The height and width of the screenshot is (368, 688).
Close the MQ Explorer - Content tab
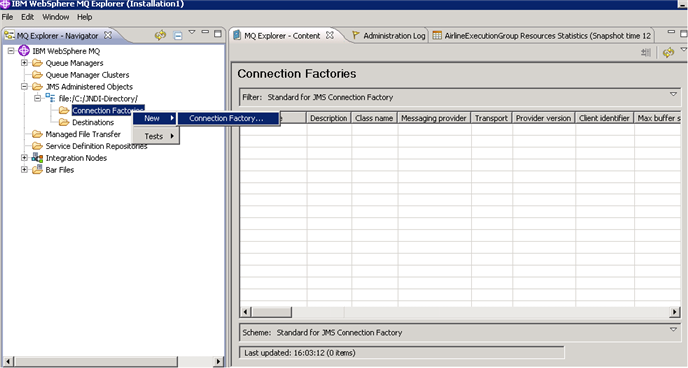[330, 35]
